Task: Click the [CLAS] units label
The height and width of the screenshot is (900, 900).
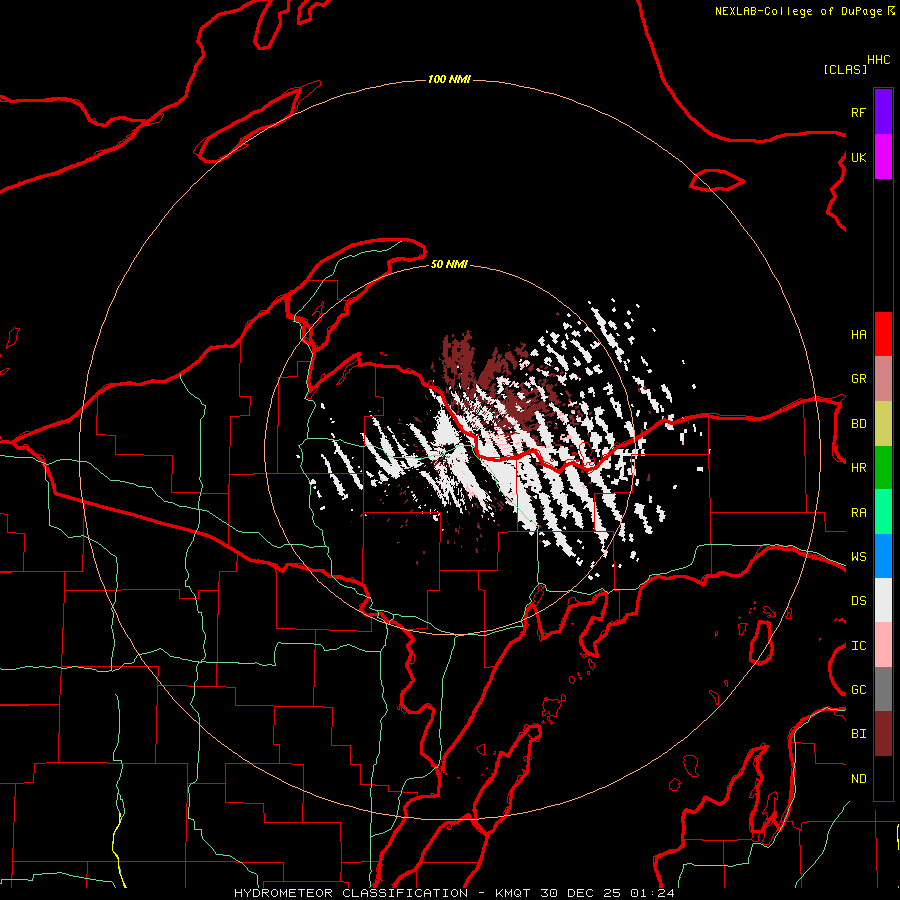Action: pos(845,69)
